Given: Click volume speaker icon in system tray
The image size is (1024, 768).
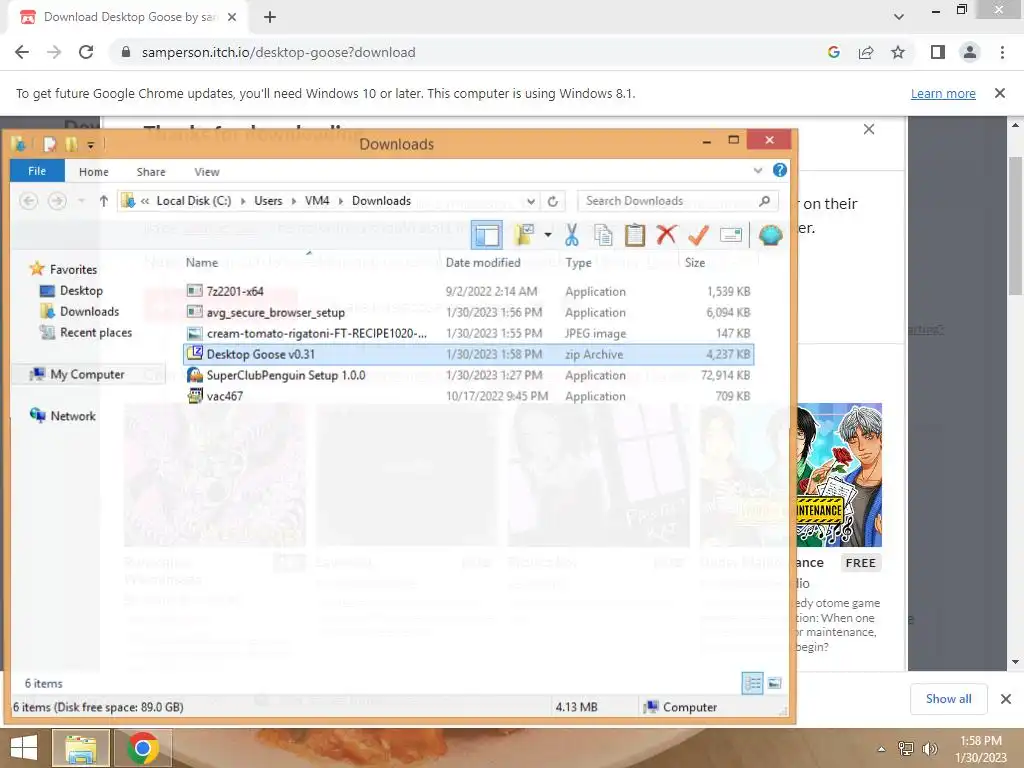Looking at the screenshot, I should [929, 749].
